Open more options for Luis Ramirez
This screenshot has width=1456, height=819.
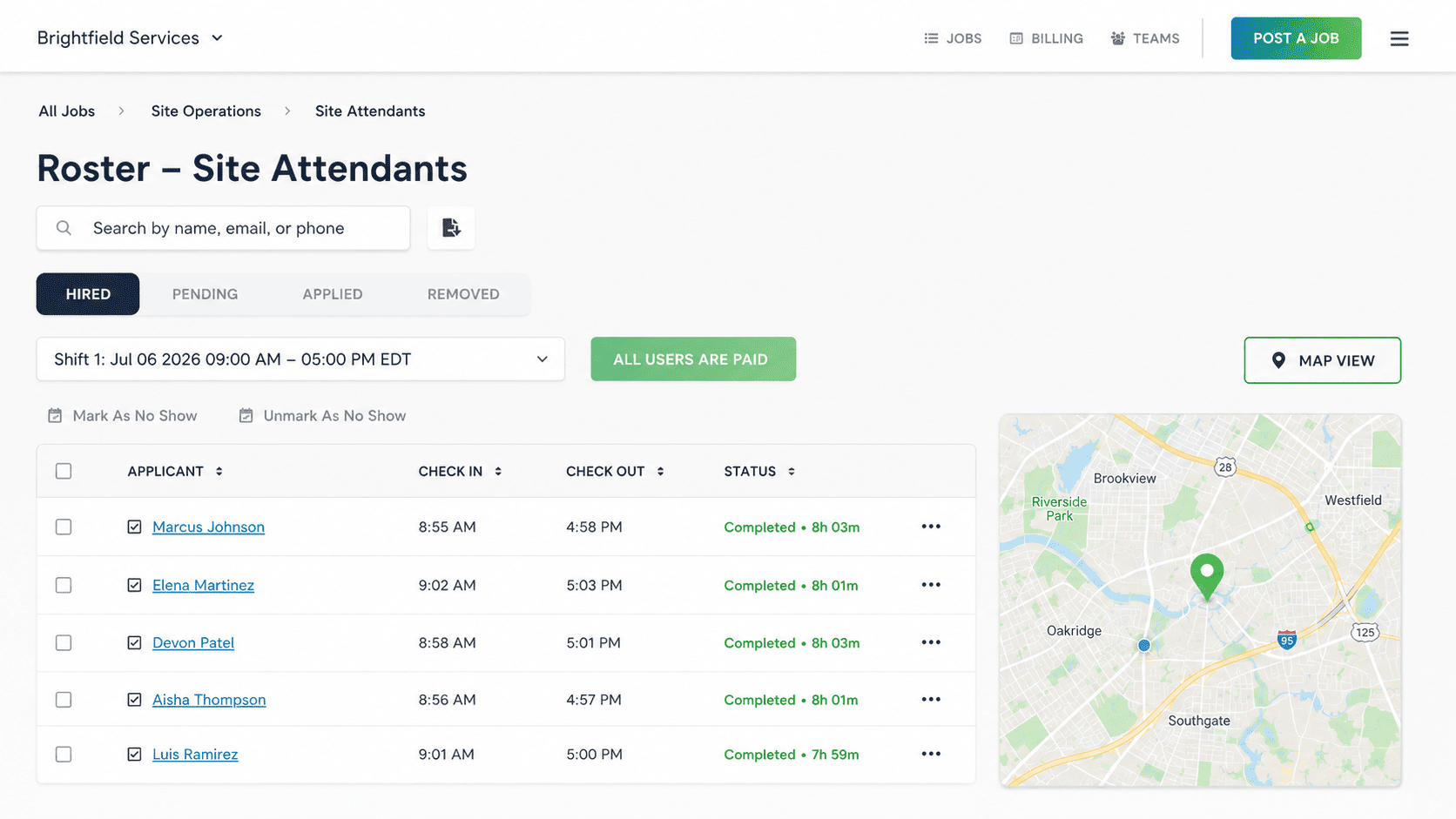(931, 754)
